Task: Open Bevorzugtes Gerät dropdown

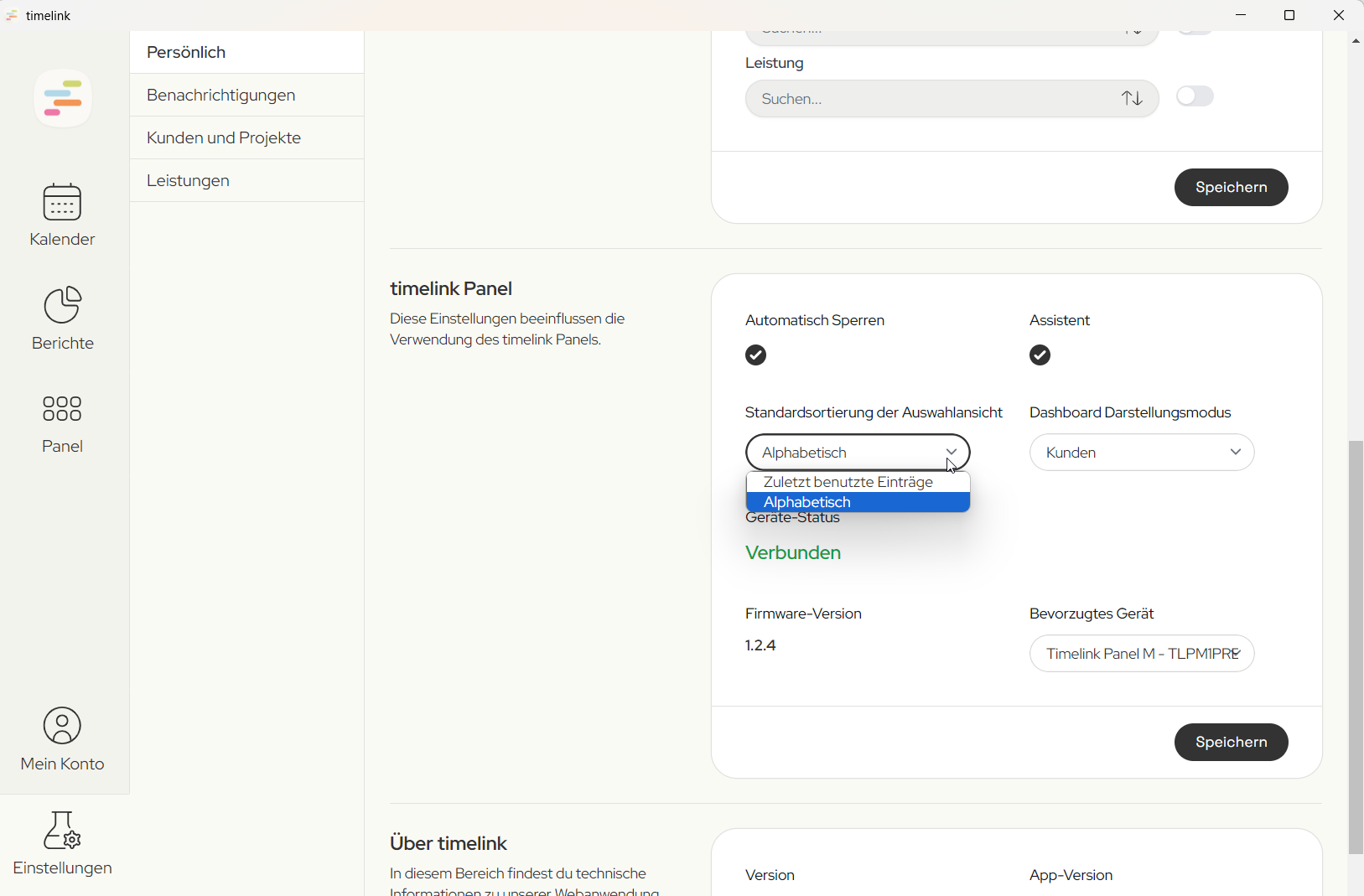Action: coord(1142,654)
